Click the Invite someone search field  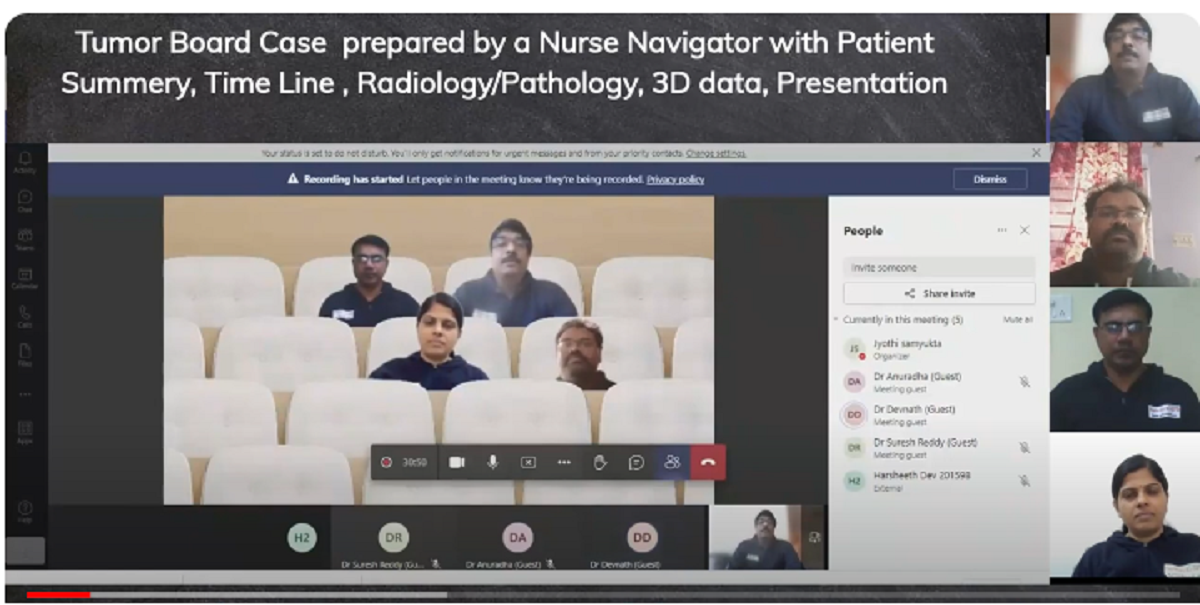(x=938, y=268)
